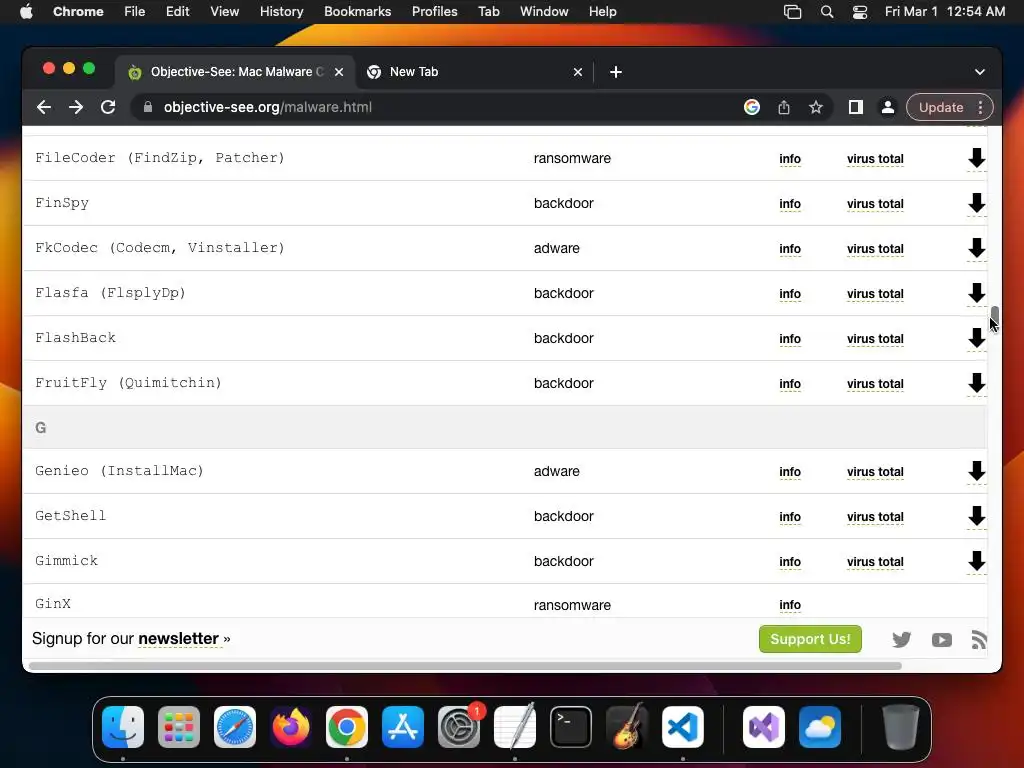
Task: Open the App Store from the Dock
Action: coord(403,727)
